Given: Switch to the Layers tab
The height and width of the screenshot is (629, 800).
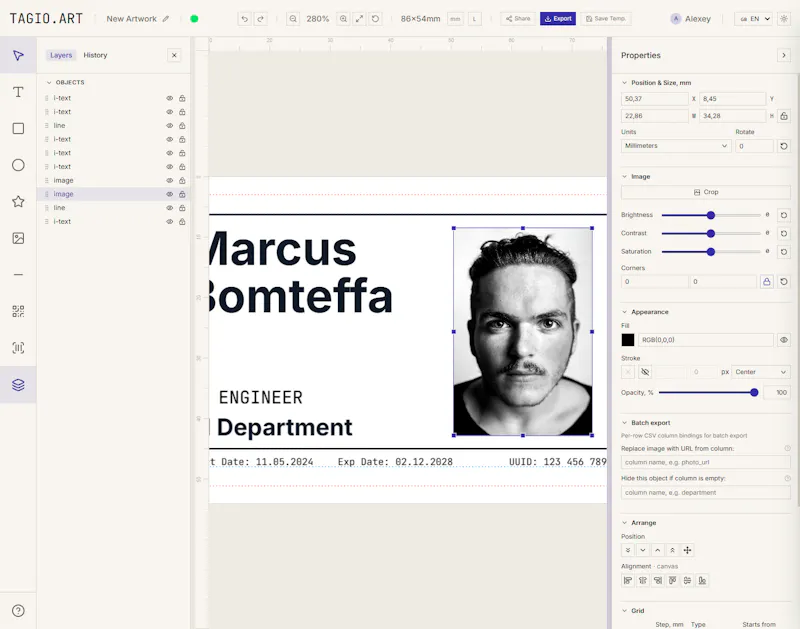Looking at the screenshot, I should click(x=61, y=55).
